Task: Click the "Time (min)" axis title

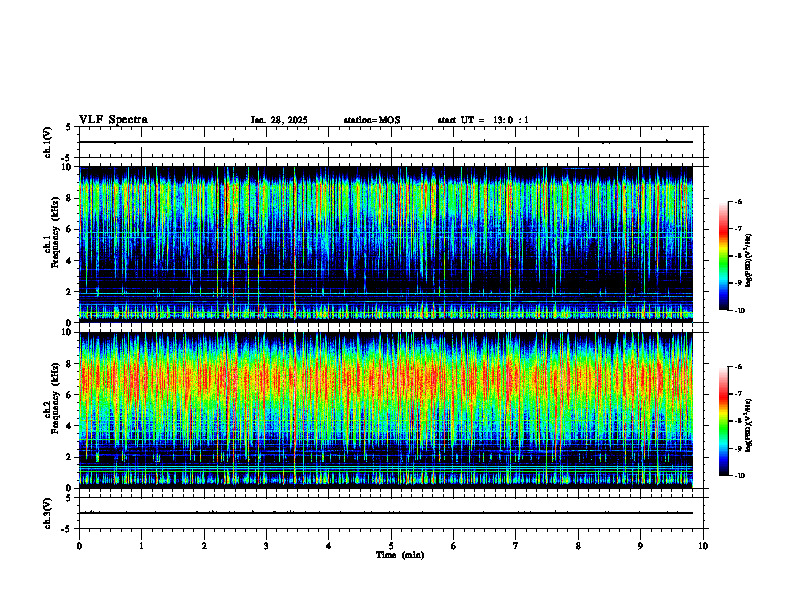Action: click(400, 555)
